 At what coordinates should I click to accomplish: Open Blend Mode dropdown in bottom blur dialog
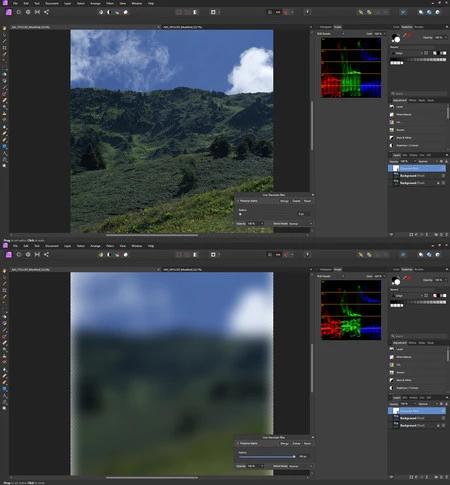point(300,466)
